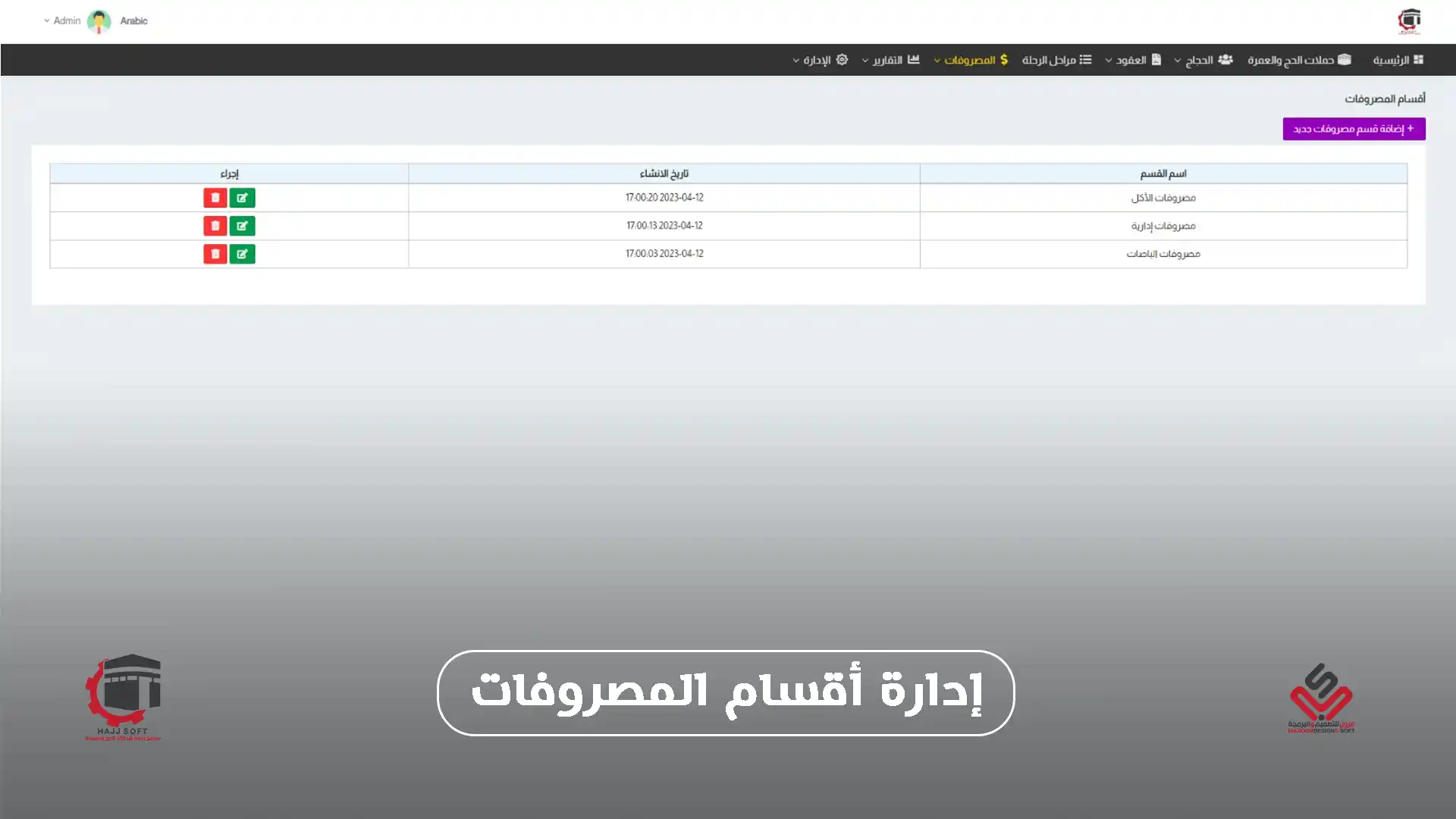
Task: Switch language via Arabic link
Action: [133, 21]
